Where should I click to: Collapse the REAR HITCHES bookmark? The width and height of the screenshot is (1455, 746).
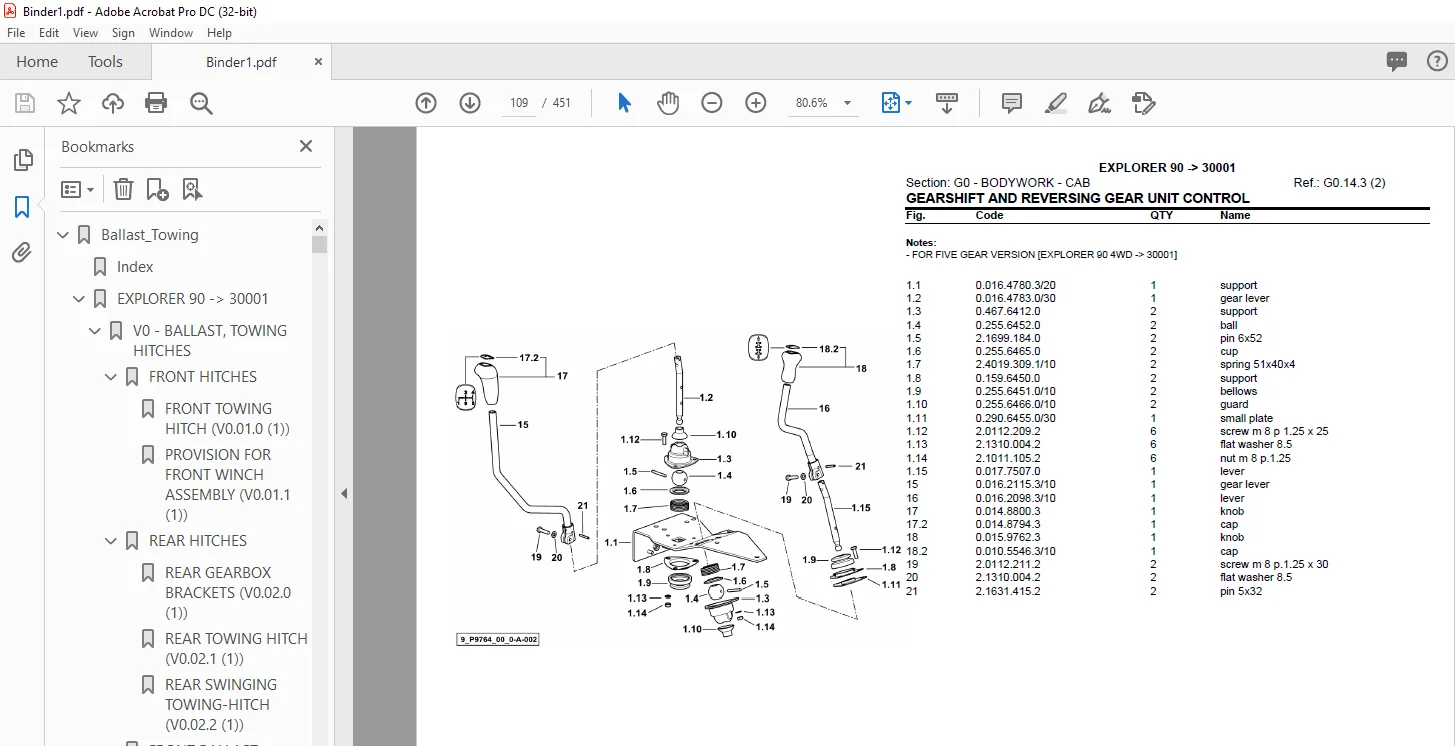pos(112,541)
